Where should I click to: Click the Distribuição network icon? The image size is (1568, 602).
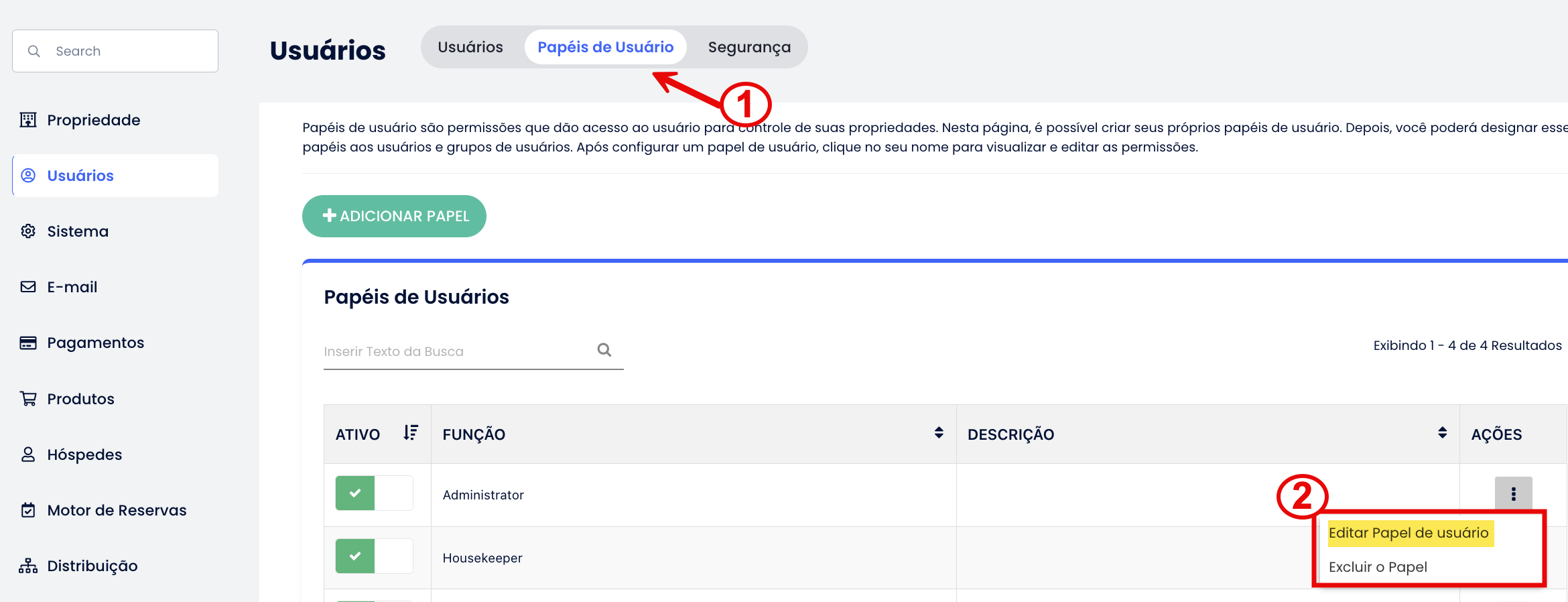[28, 566]
